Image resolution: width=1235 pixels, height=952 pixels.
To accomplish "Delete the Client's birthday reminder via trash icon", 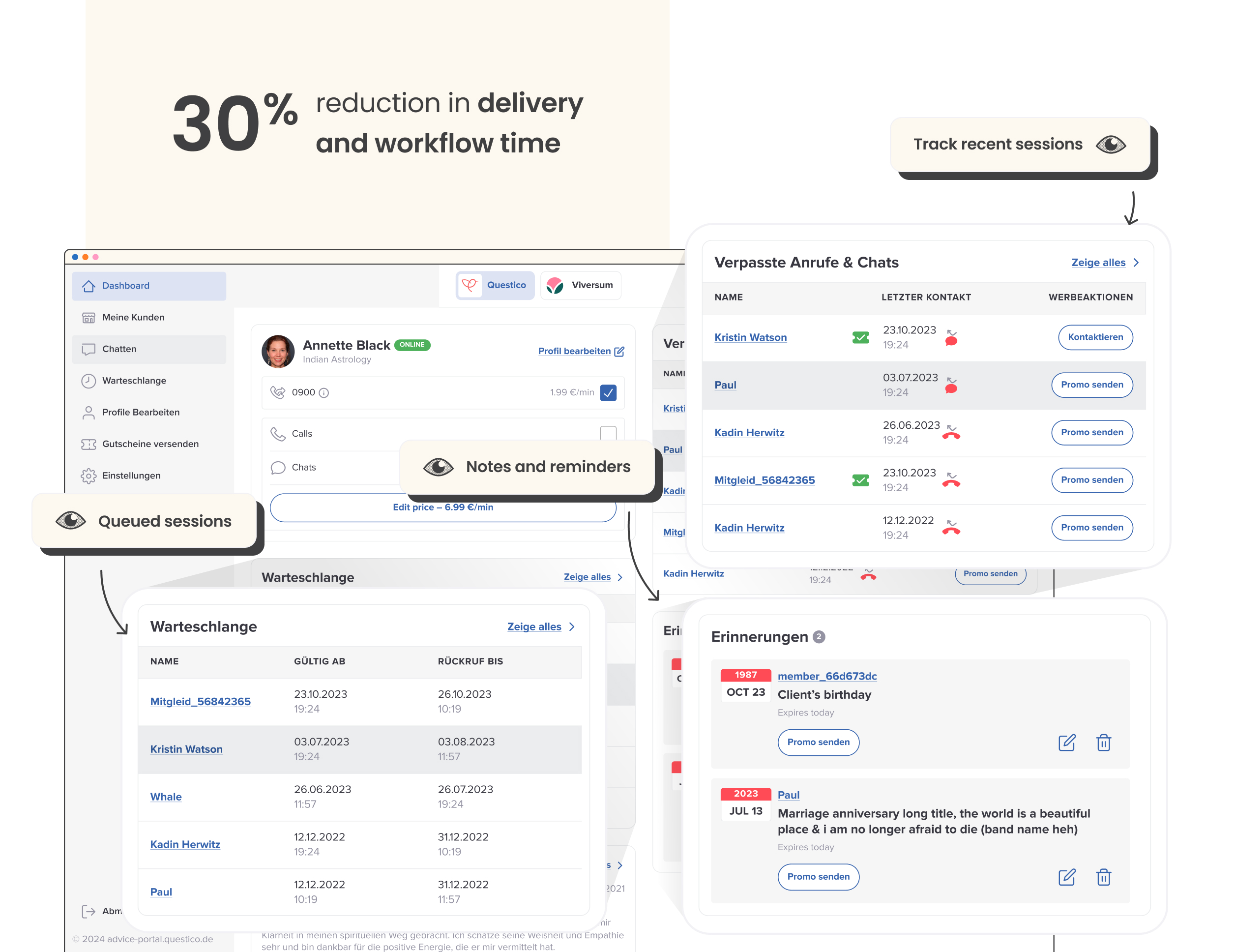I will (x=1103, y=742).
